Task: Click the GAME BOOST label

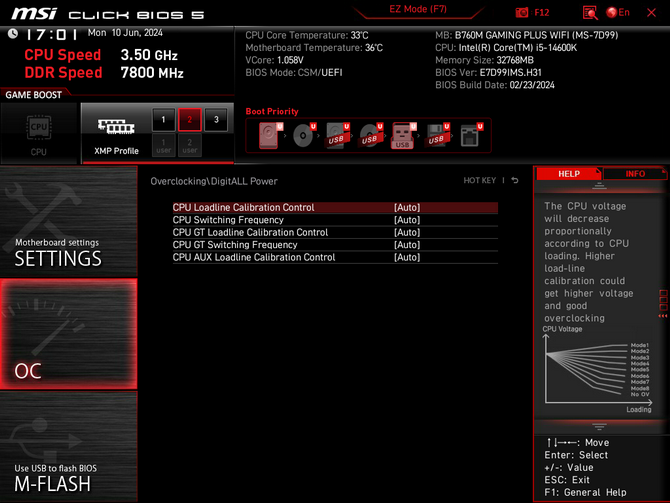Action: tap(33, 95)
